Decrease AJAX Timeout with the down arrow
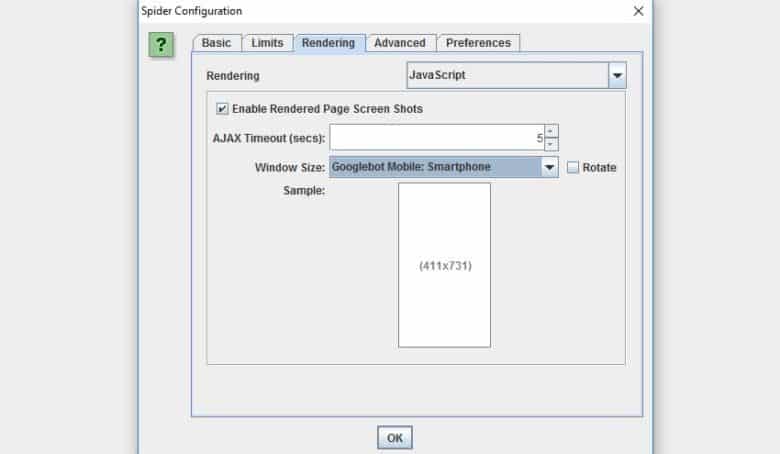This screenshot has width=780, height=454. [x=552, y=143]
